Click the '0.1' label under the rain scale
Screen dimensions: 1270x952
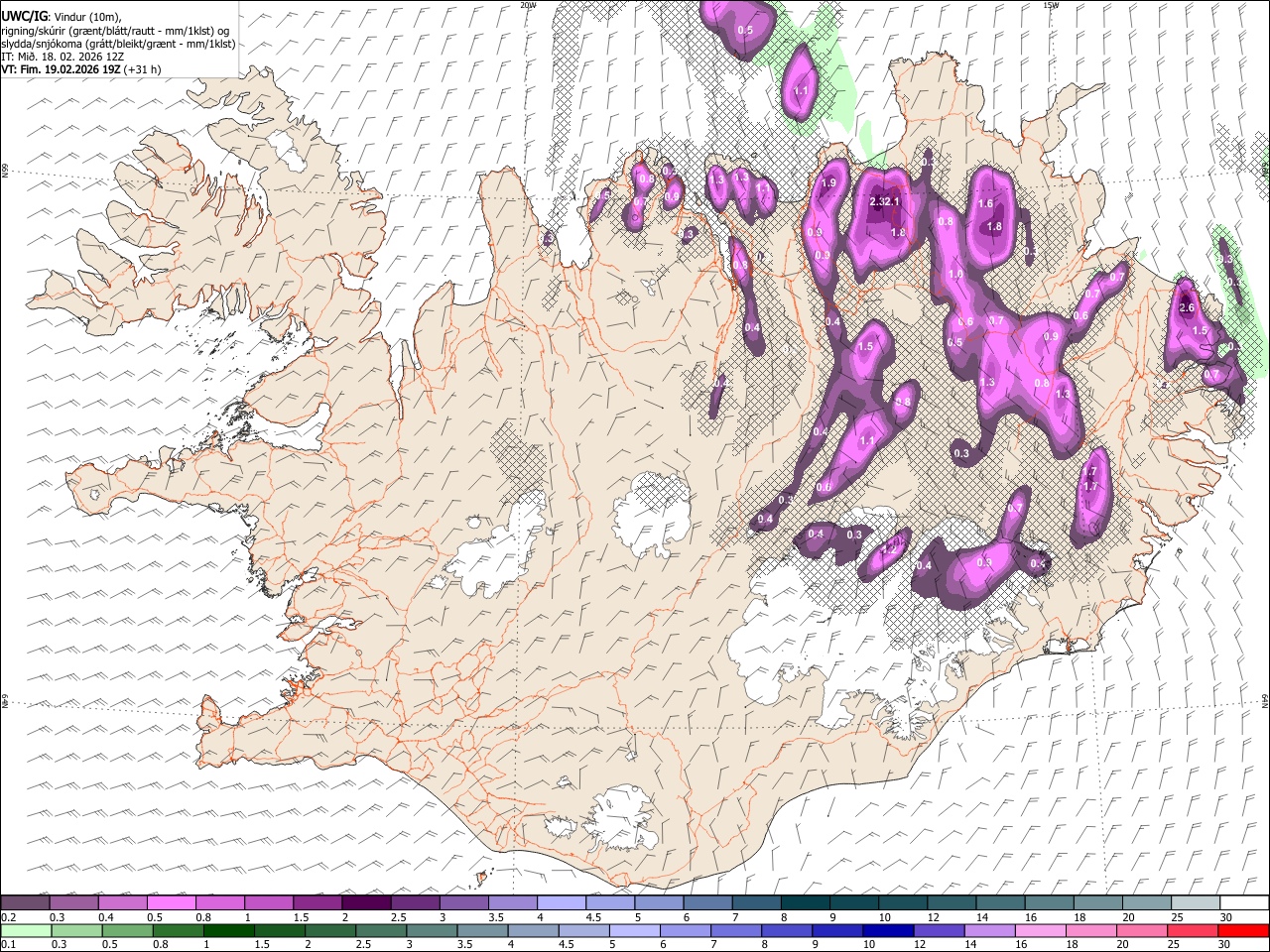pyautogui.click(x=9, y=944)
